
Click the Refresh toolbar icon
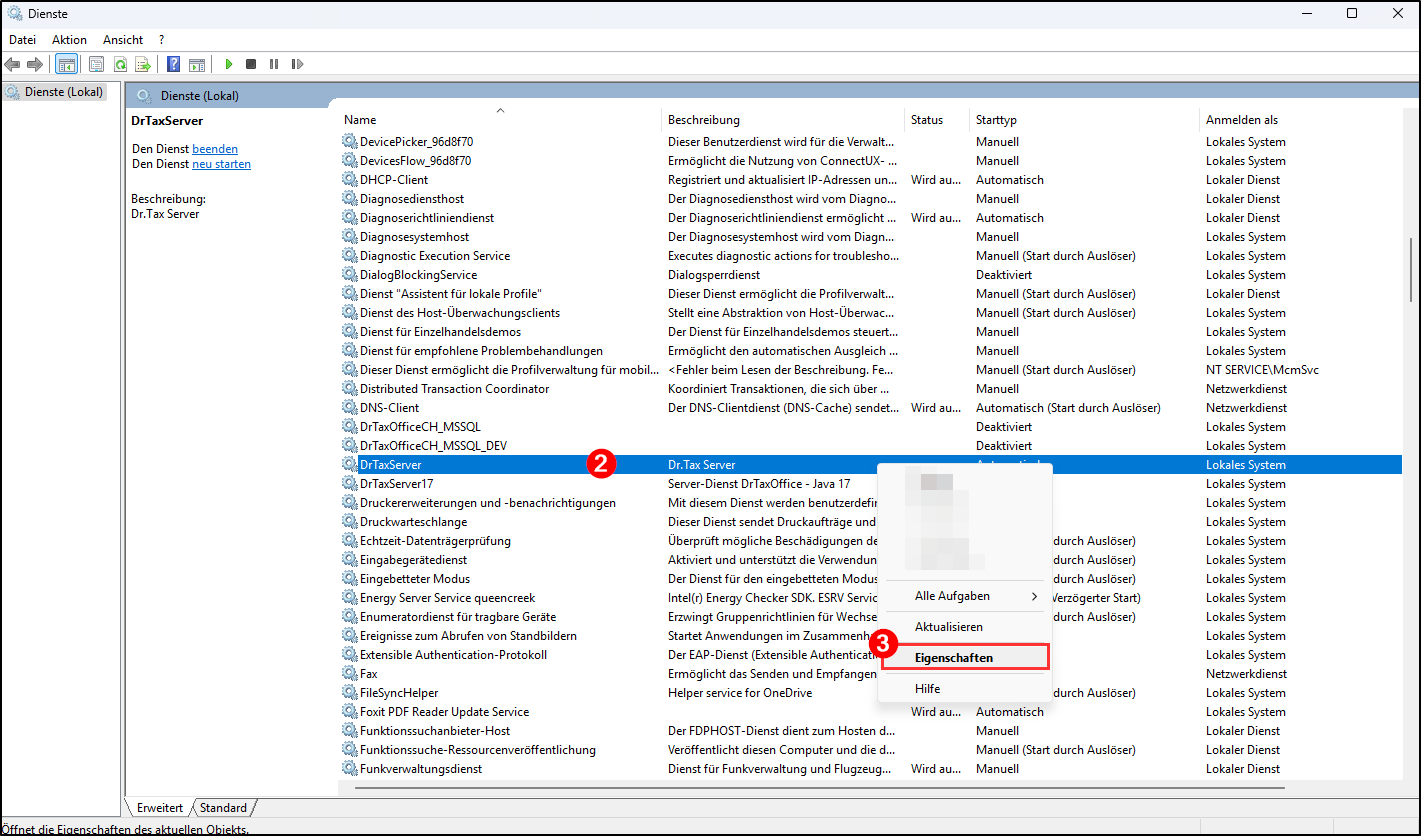(120, 64)
